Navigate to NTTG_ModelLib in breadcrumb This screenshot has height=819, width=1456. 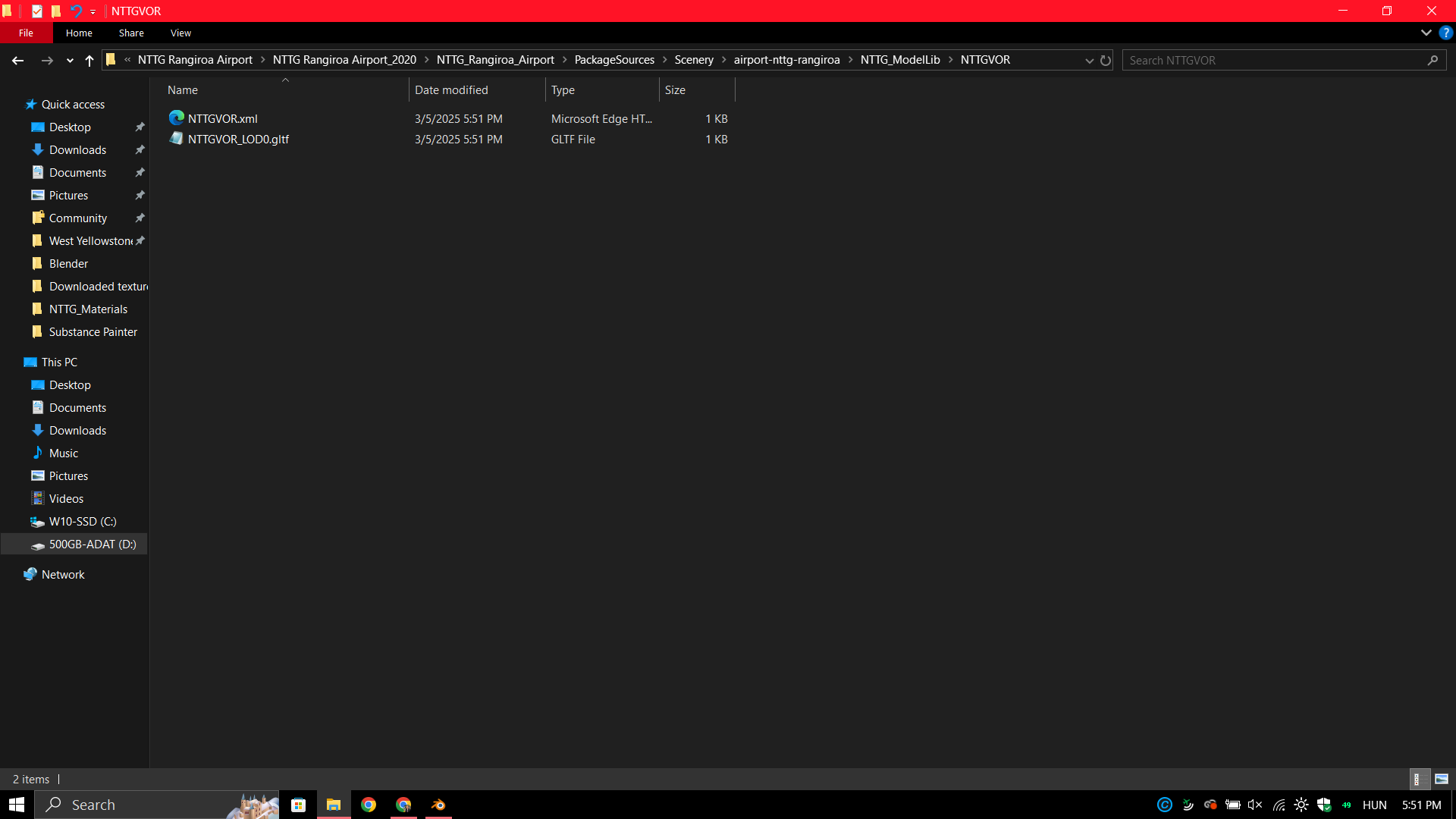[x=899, y=60]
